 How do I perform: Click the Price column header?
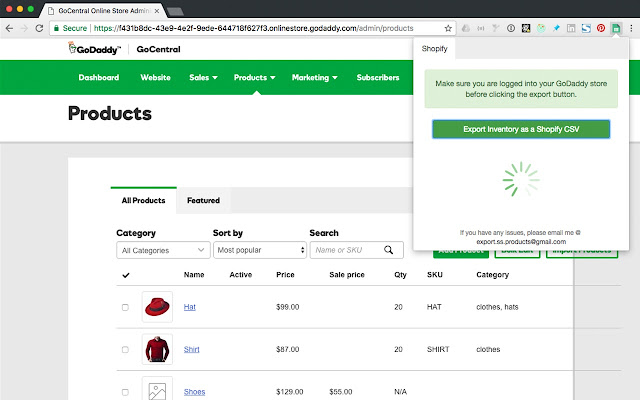point(285,275)
